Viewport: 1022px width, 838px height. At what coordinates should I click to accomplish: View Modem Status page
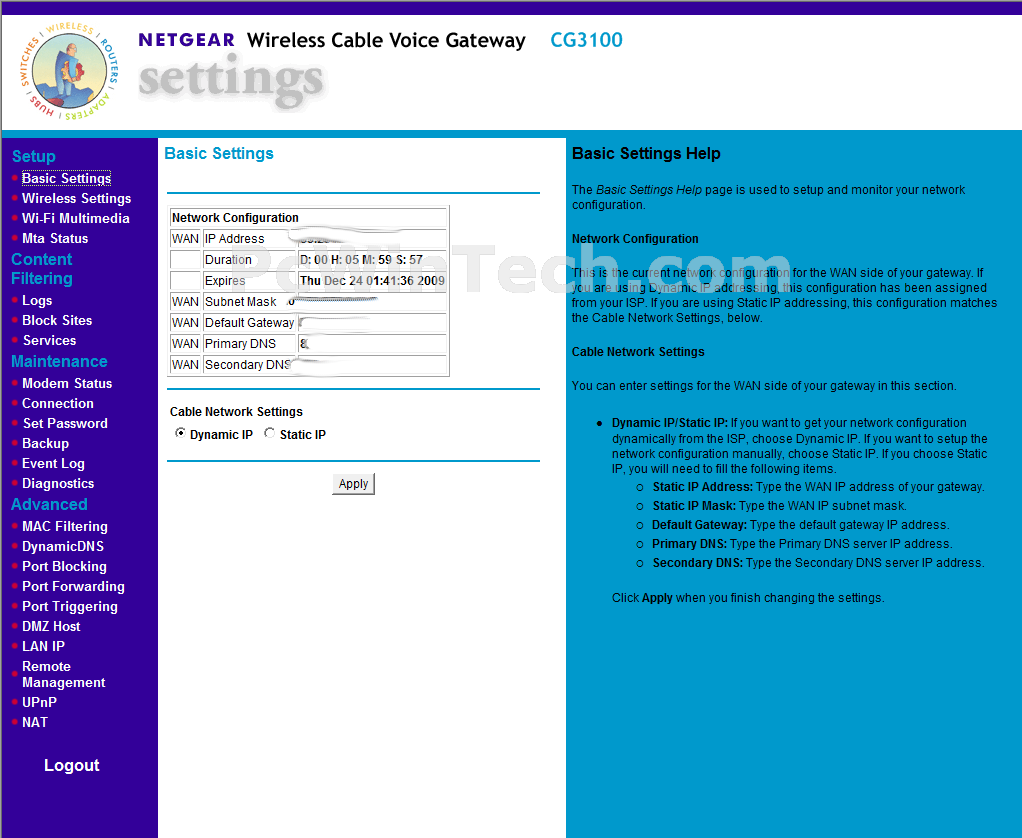point(67,383)
